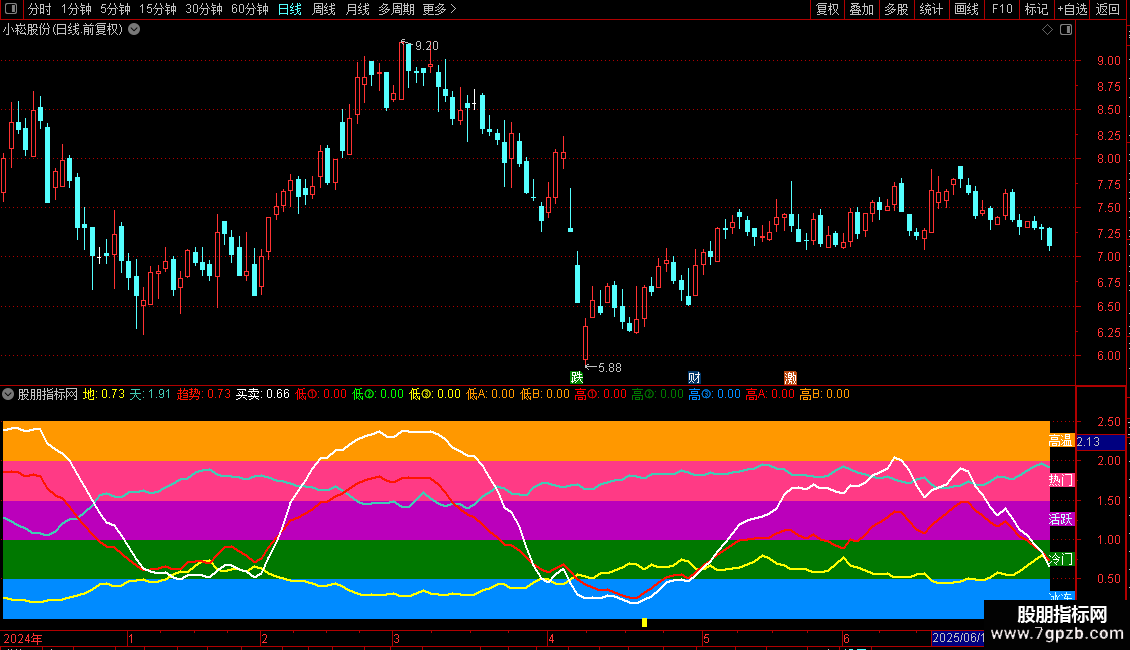Click the 买卖: 0.66 indicator value

(x=263, y=394)
